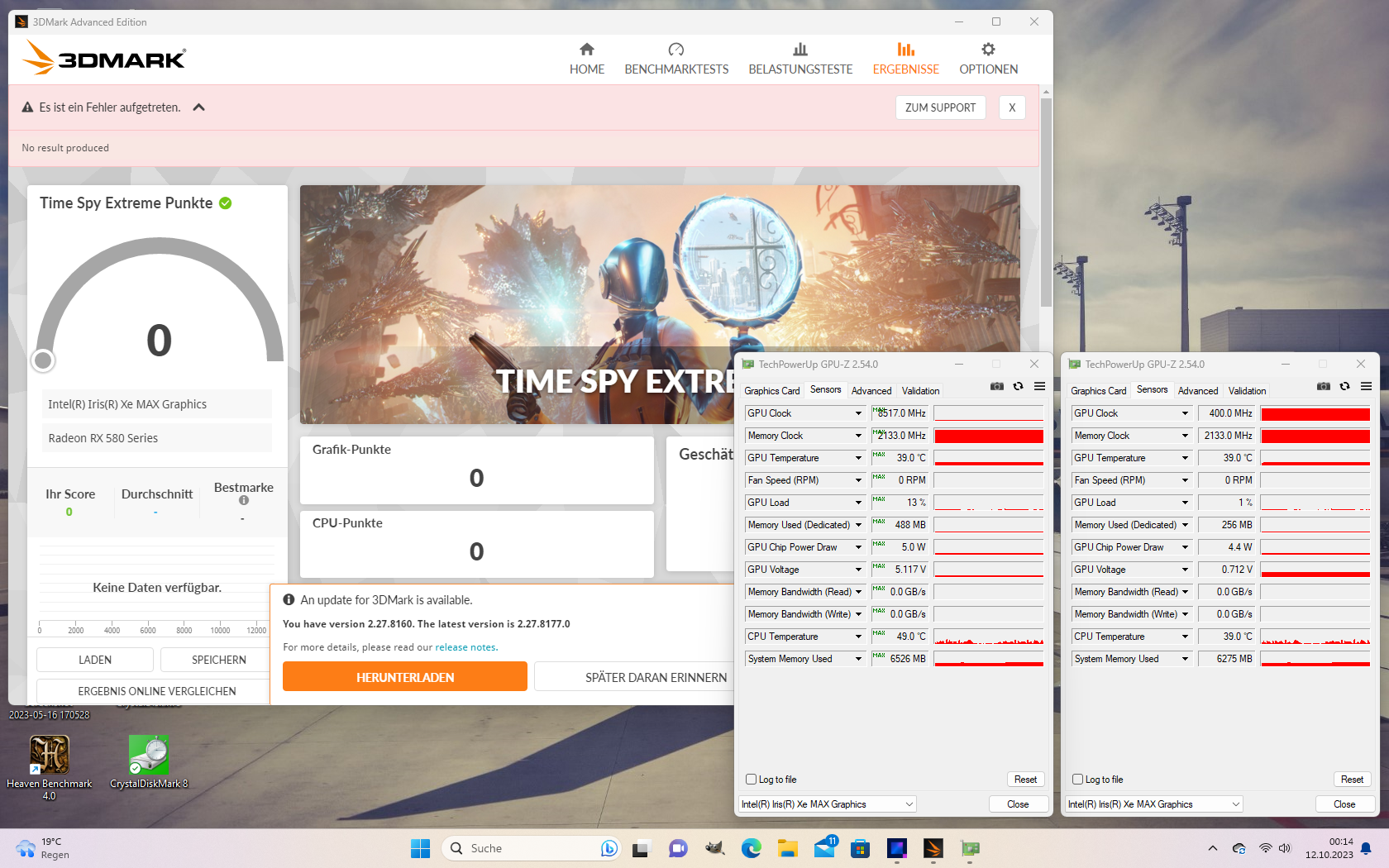Reset sensors in left GPU-Z window
The image size is (1389, 868).
(x=1025, y=780)
